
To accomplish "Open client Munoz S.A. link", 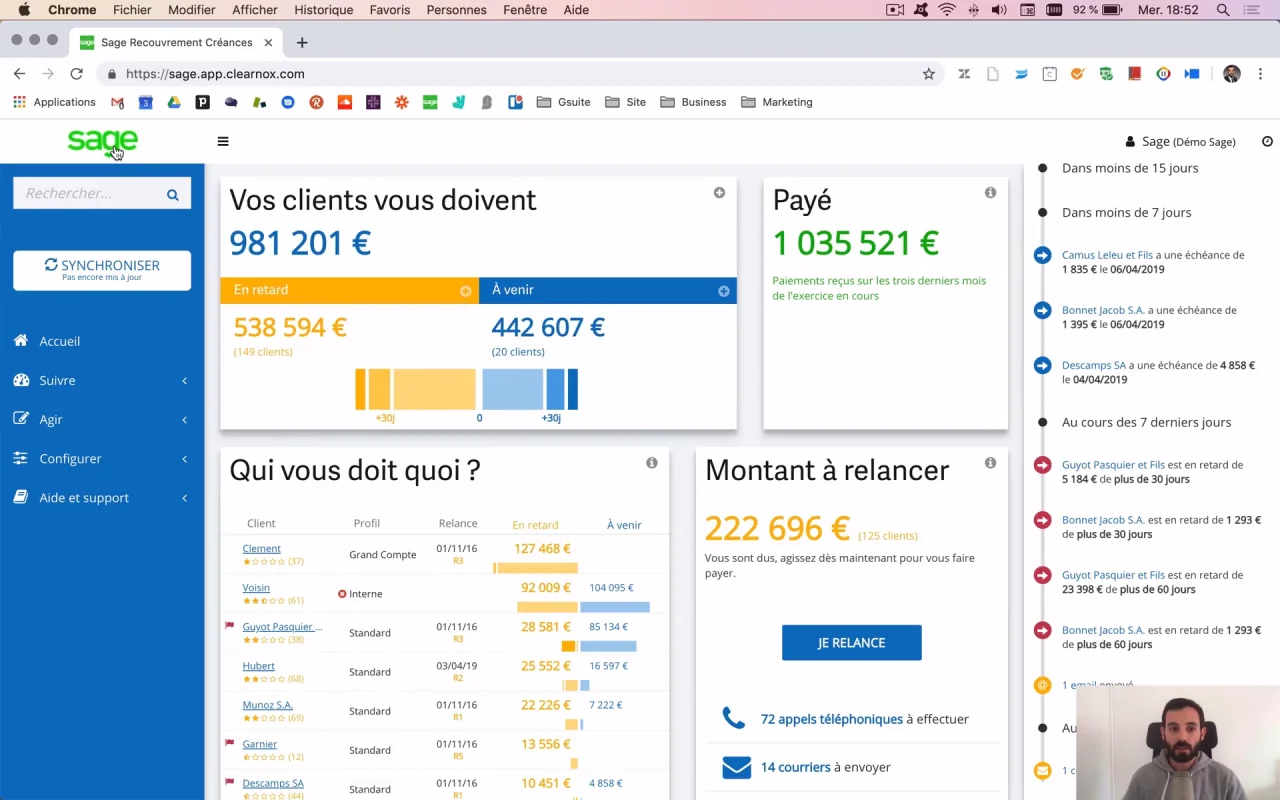I will click(267, 704).
